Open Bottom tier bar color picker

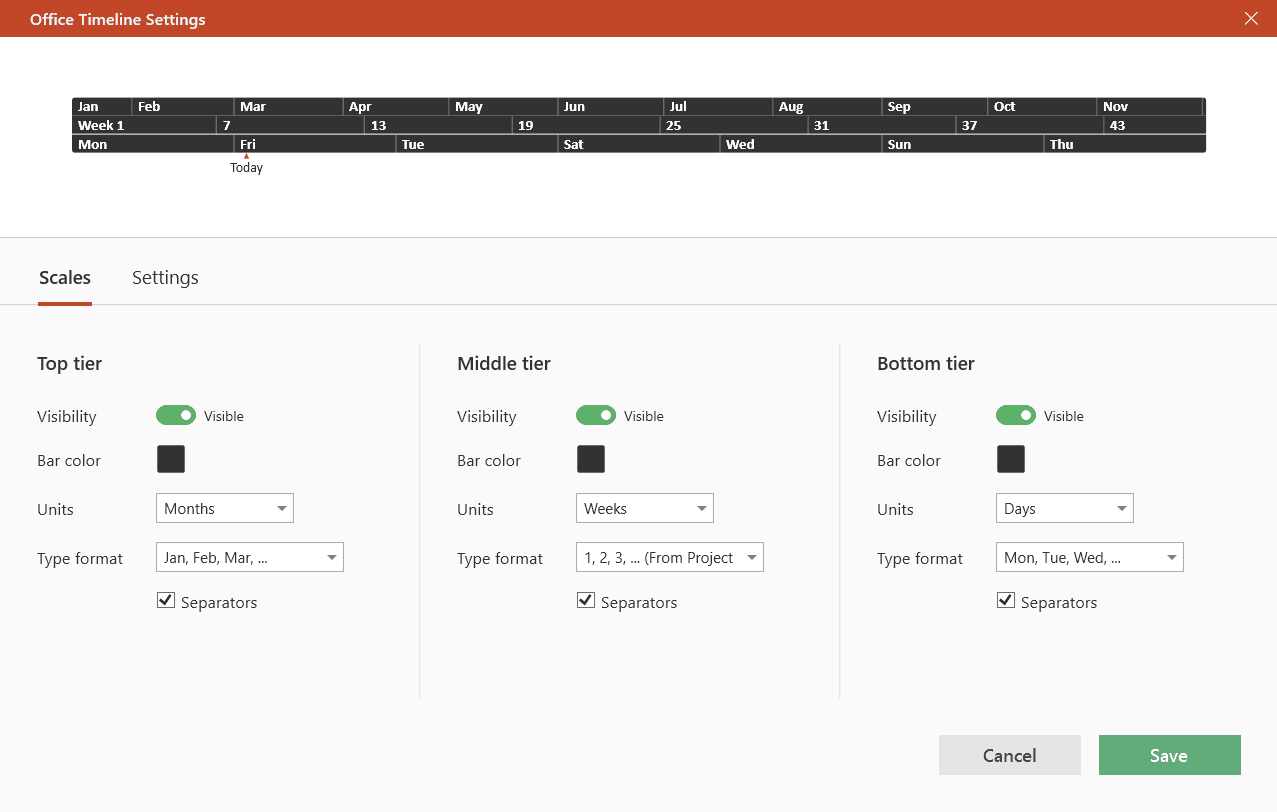click(1011, 459)
